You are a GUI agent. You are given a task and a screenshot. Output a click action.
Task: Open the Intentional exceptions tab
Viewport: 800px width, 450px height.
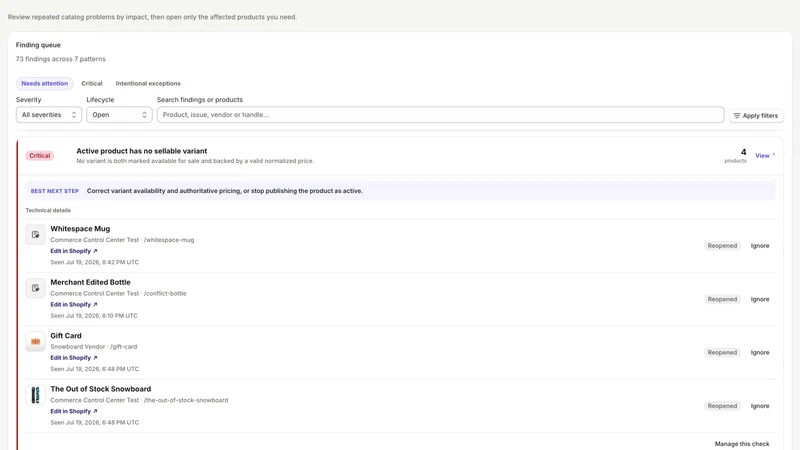(148, 83)
